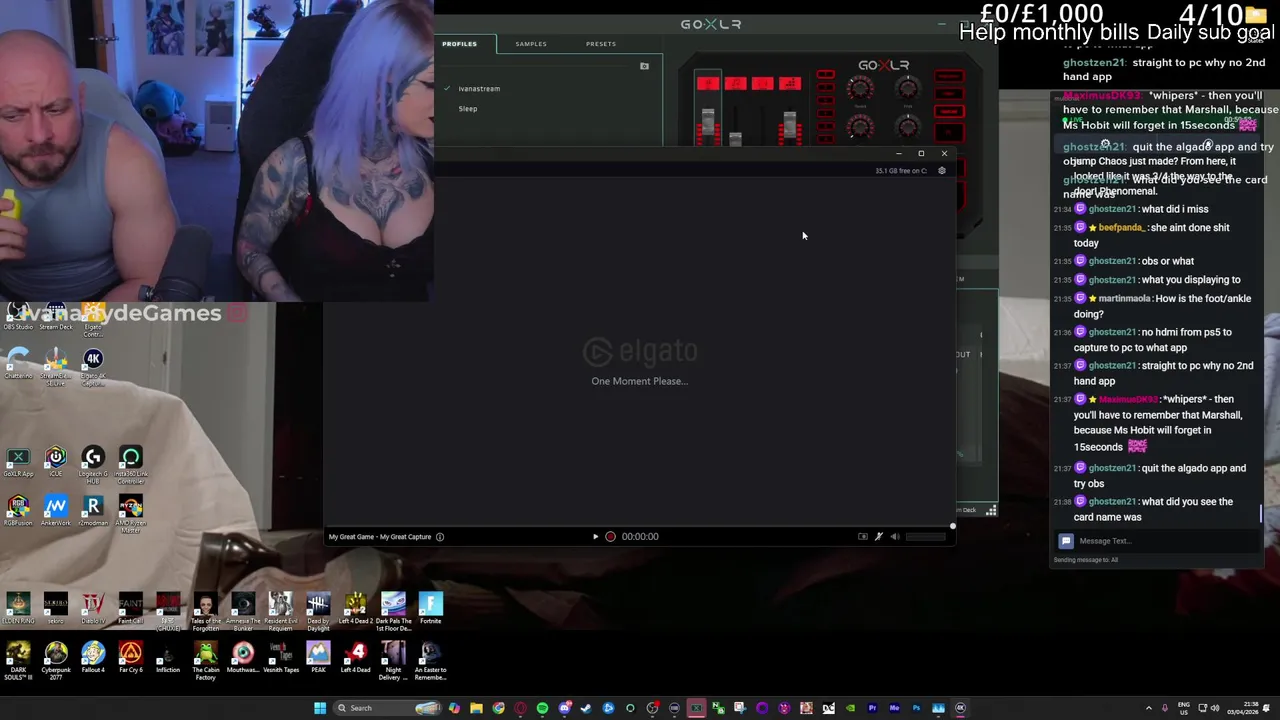The width and height of the screenshot is (1280, 720).
Task: Open iCUE desktop shortcut
Action: 56,462
